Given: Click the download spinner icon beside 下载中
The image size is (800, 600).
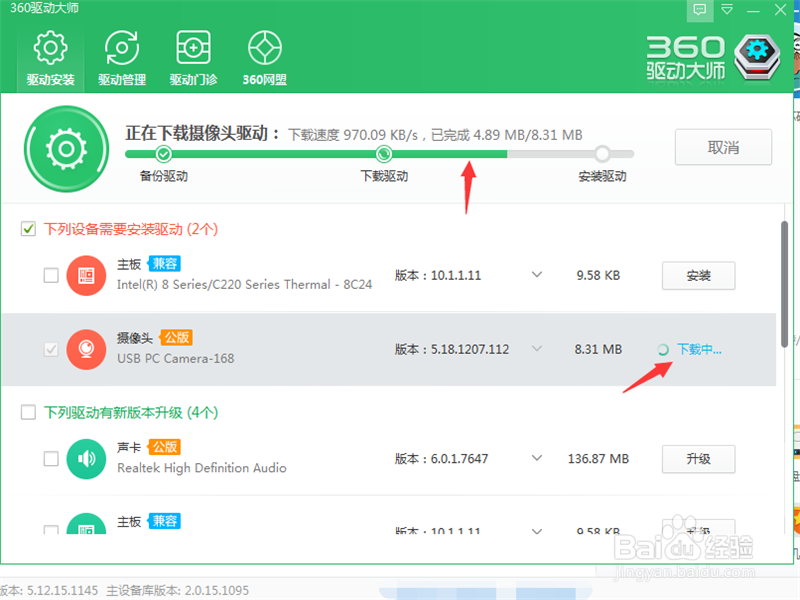Looking at the screenshot, I should coord(663,349).
